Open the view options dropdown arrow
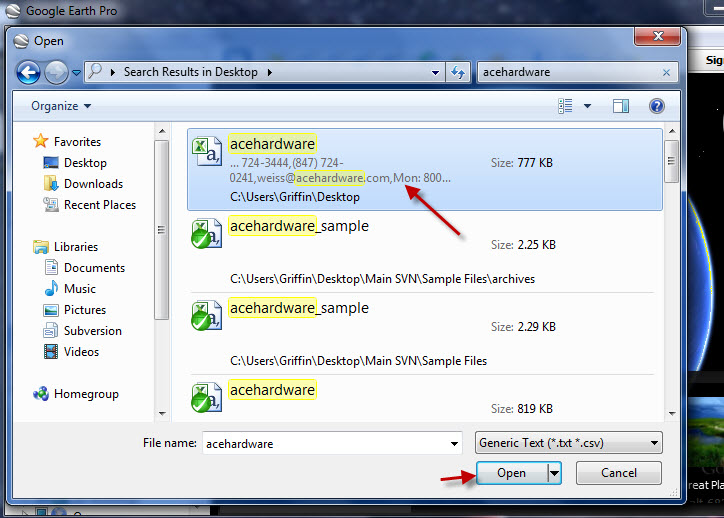724x518 pixels. click(x=587, y=106)
